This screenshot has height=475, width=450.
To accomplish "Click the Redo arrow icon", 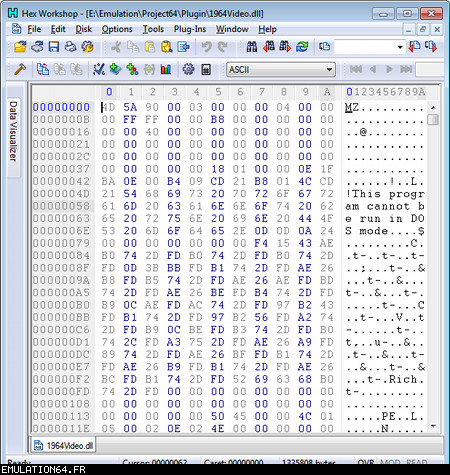I will (222, 47).
